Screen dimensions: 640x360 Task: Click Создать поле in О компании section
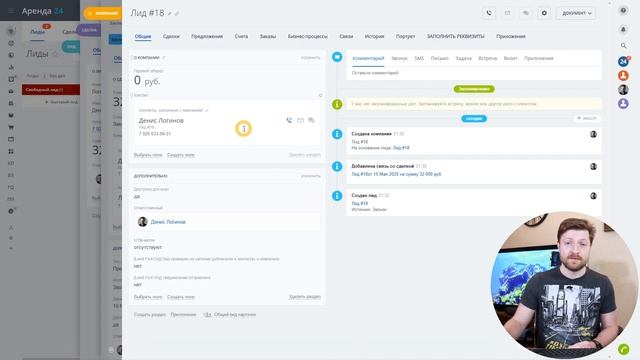click(181, 155)
